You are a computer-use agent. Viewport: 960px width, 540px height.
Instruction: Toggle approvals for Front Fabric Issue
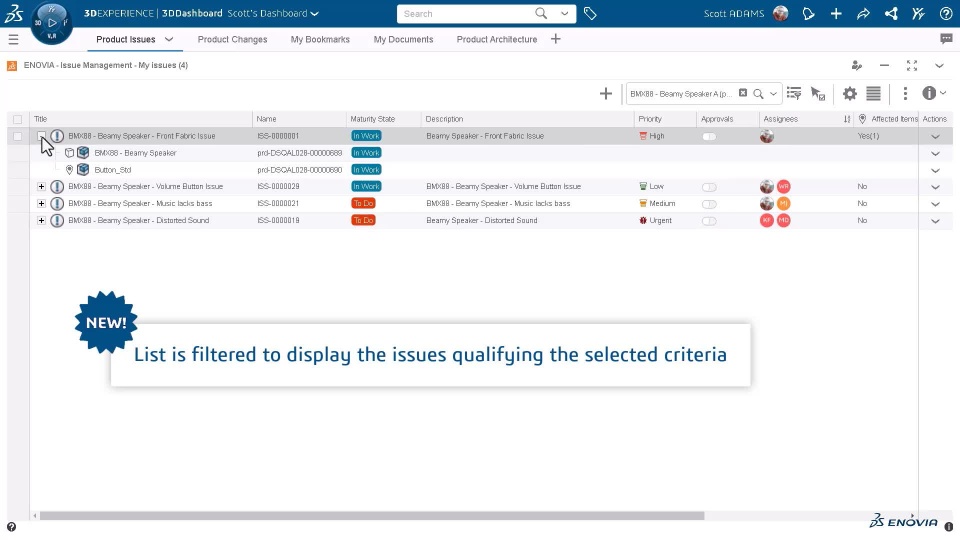pyautogui.click(x=709, y=137)
